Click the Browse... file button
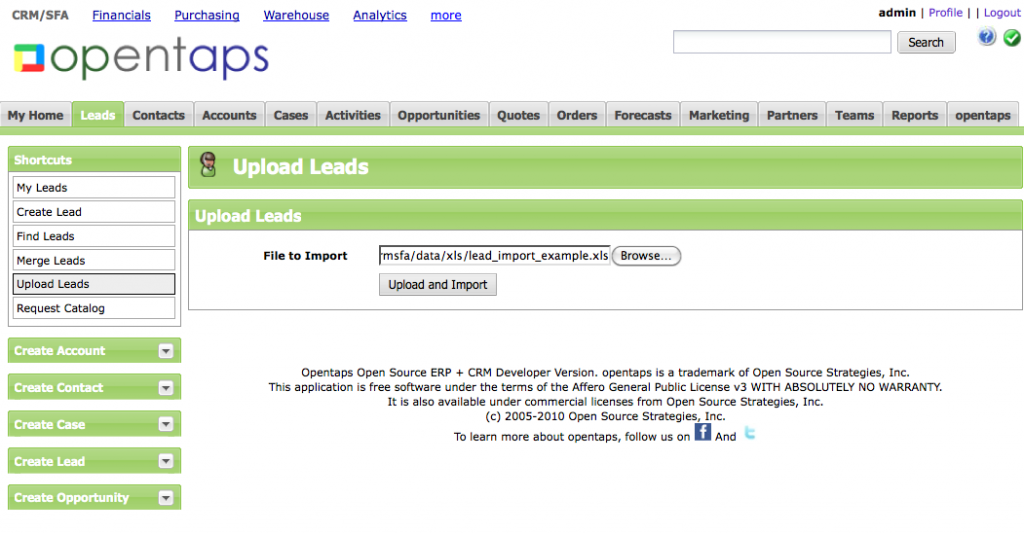 pos(646,256)
